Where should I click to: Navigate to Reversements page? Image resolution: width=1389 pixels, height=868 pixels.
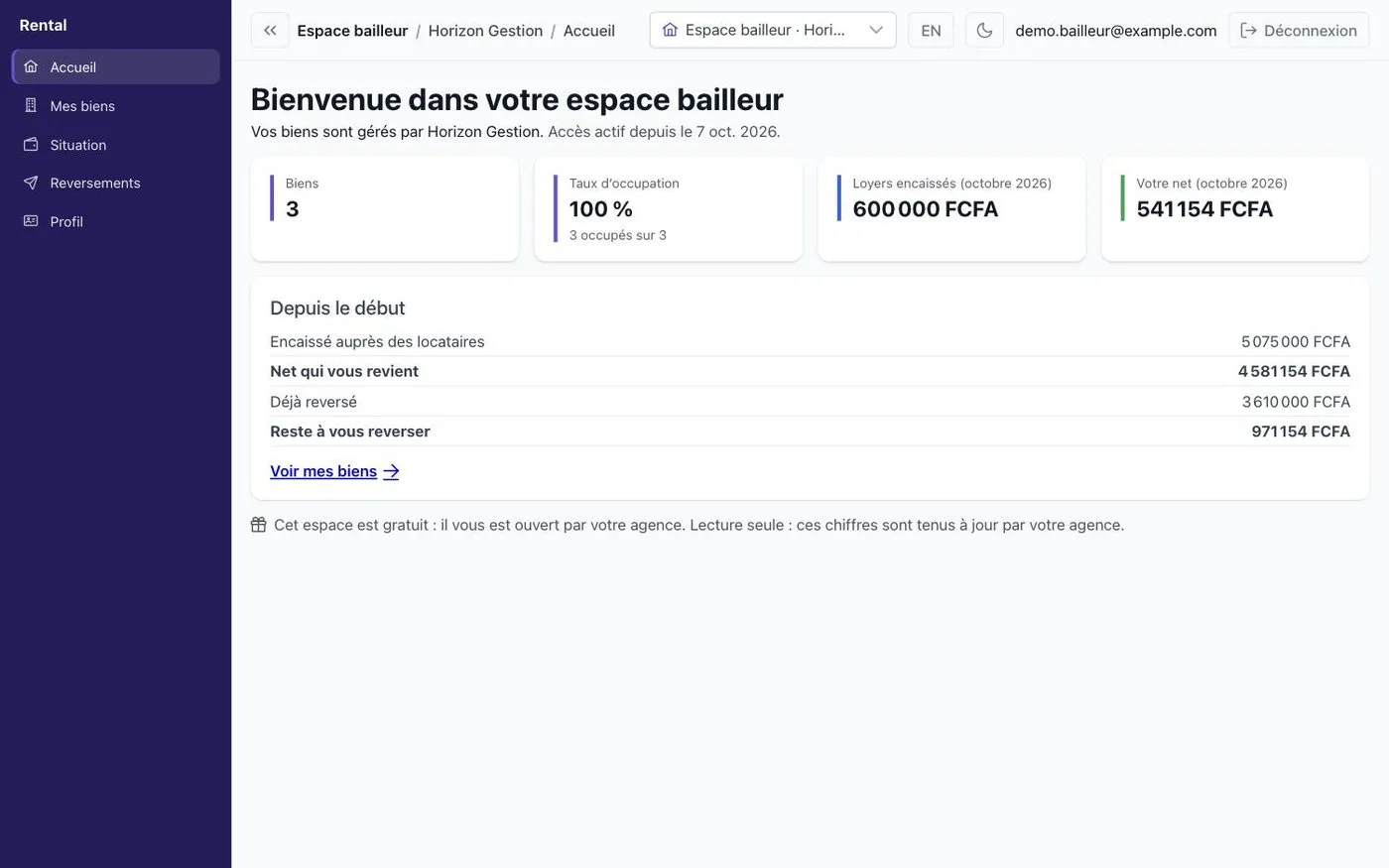116,183
